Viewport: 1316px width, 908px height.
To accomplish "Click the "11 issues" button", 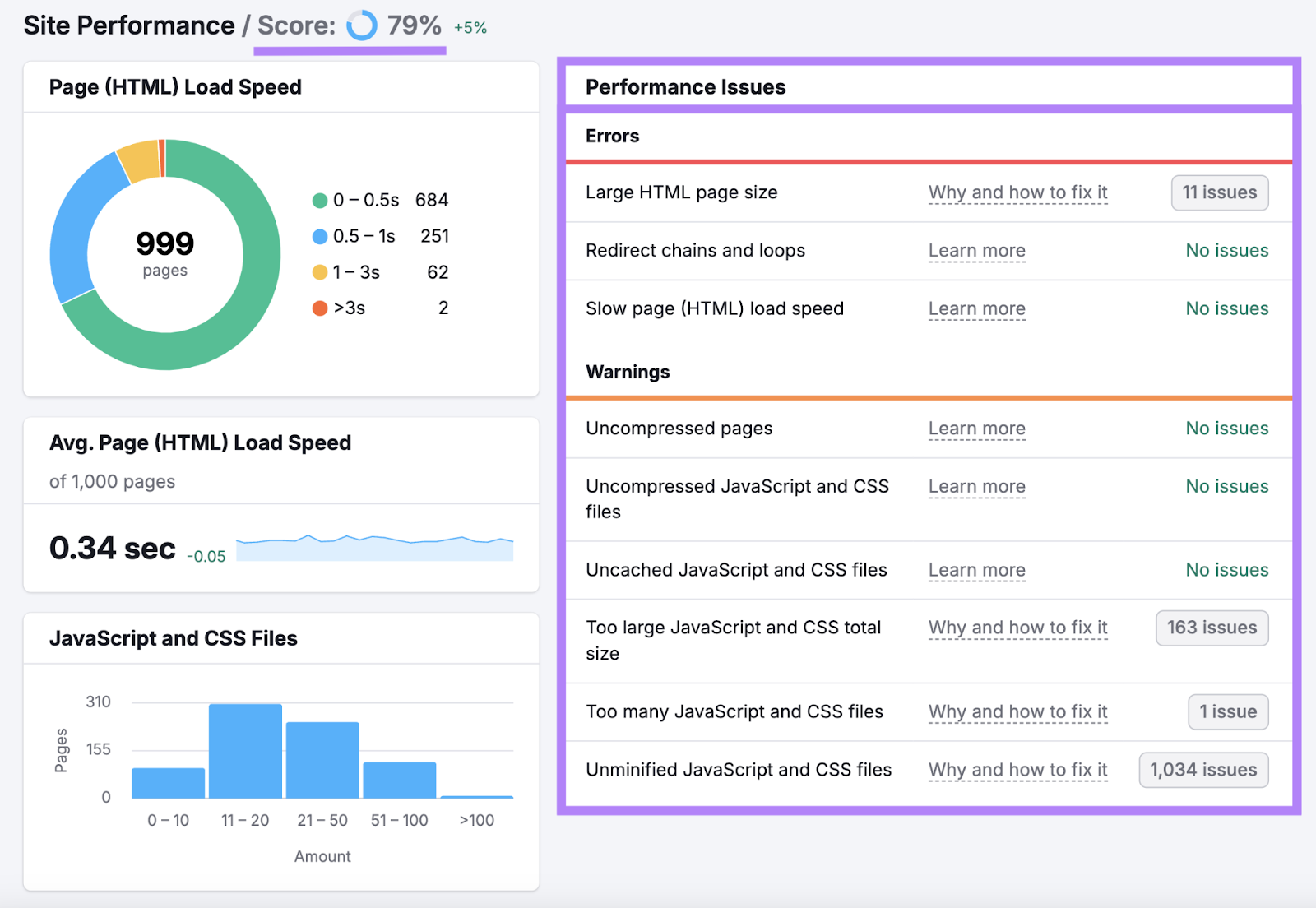I will [x=1219, y=192].
